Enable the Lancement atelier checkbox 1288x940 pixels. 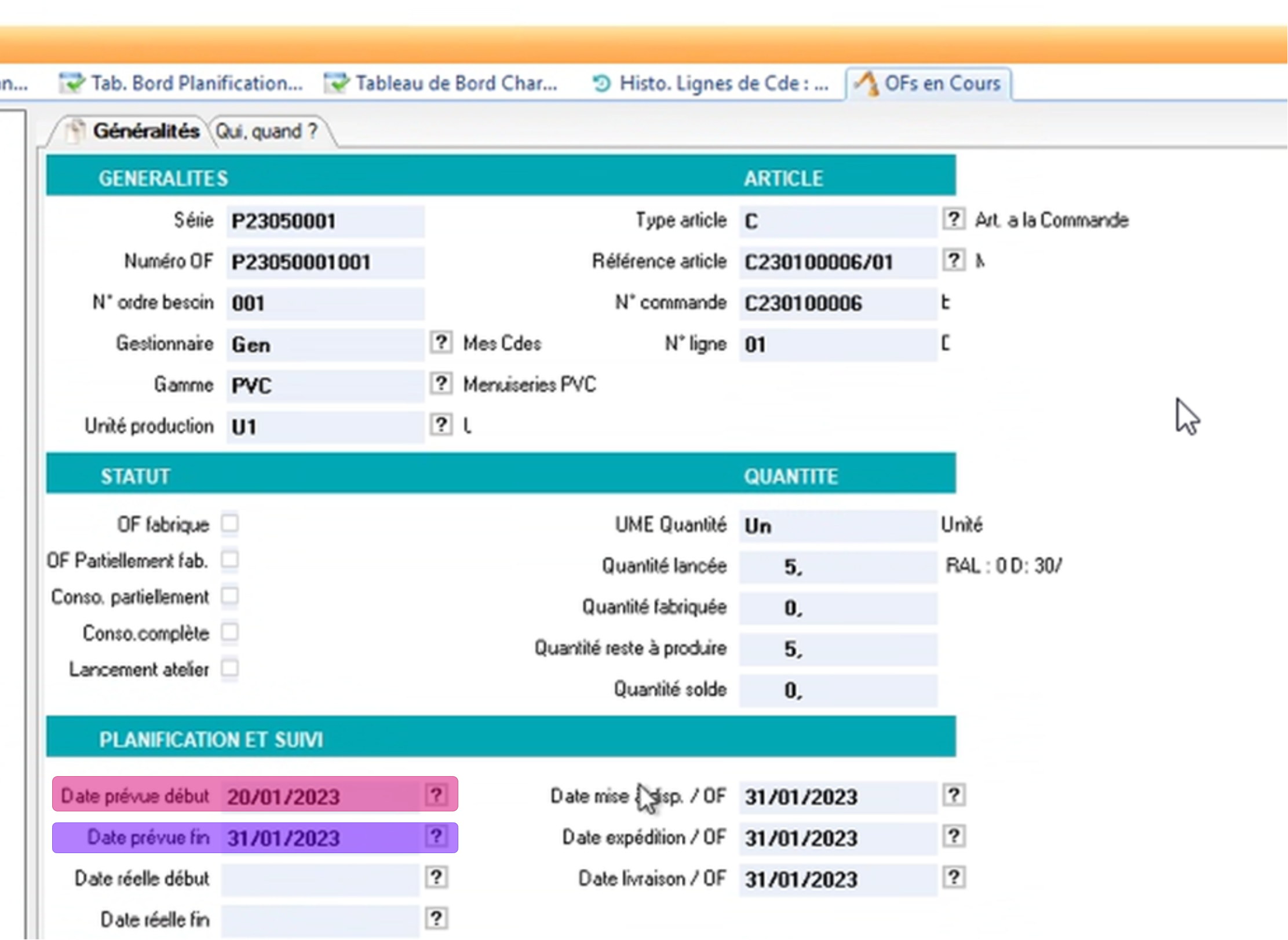[230, 668]
